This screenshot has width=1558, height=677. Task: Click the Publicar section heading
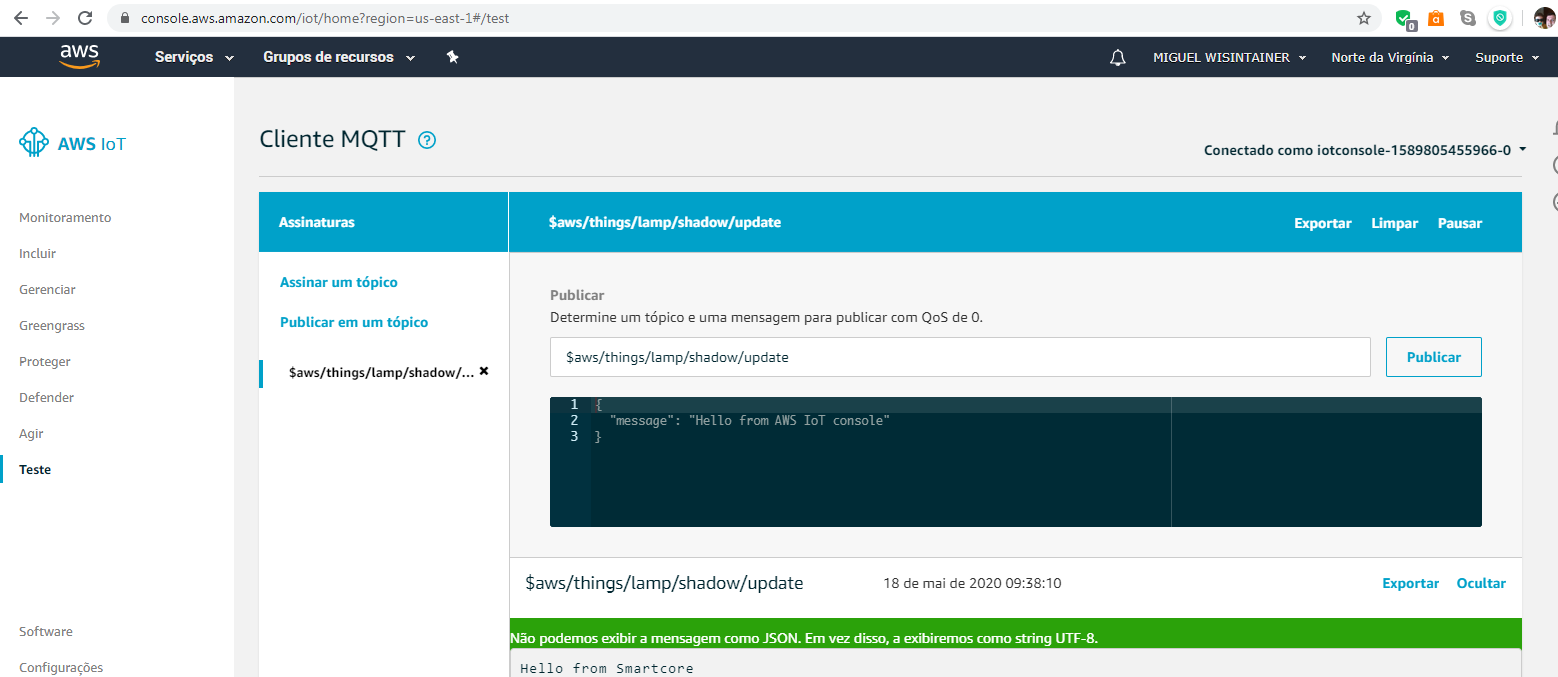[577, 296]
